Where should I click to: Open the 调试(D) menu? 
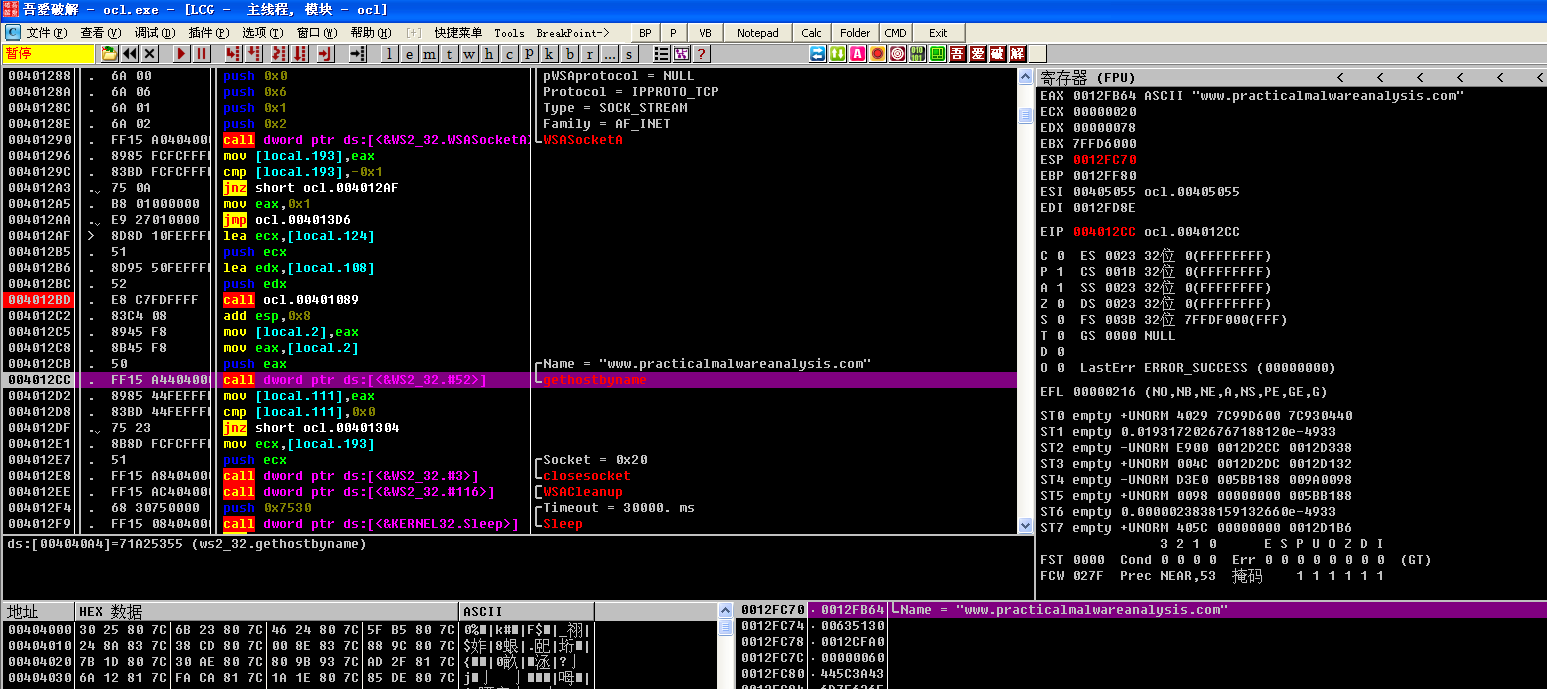tap(154, 33)
